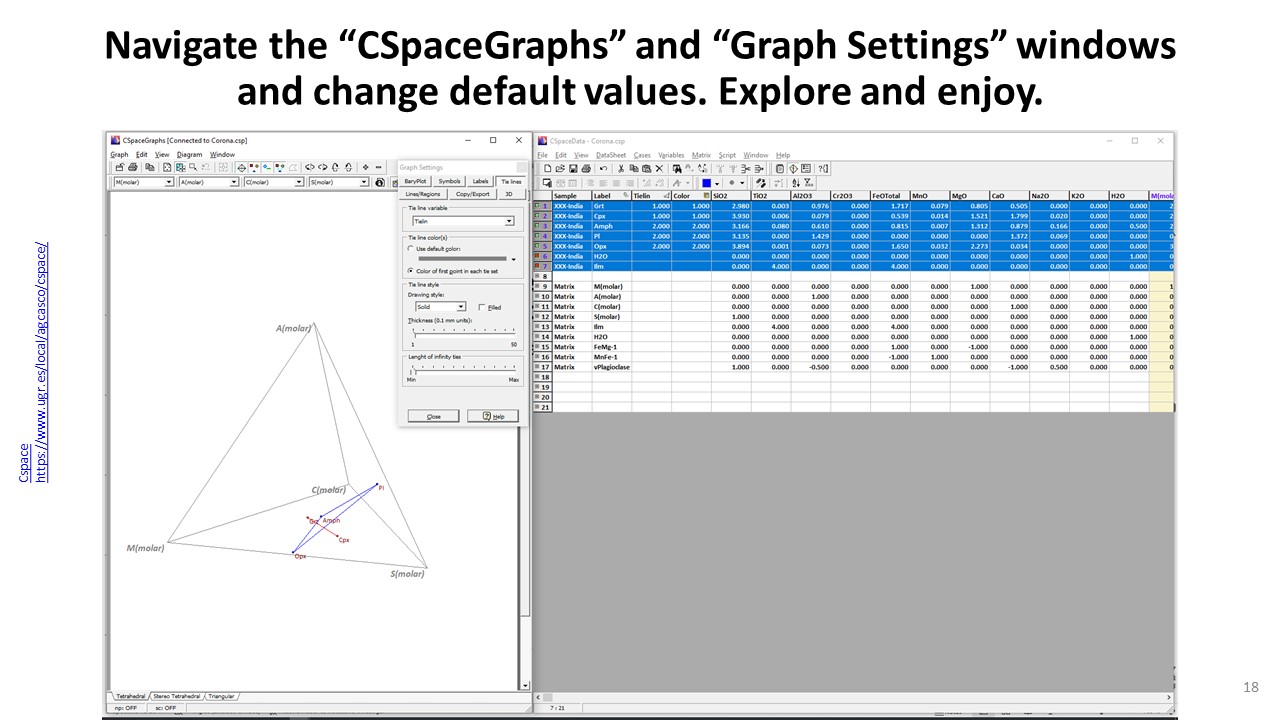Click the Save icon in CSpaceData toolbar
The image size is (1280, 720).
(x=574, y=169)
